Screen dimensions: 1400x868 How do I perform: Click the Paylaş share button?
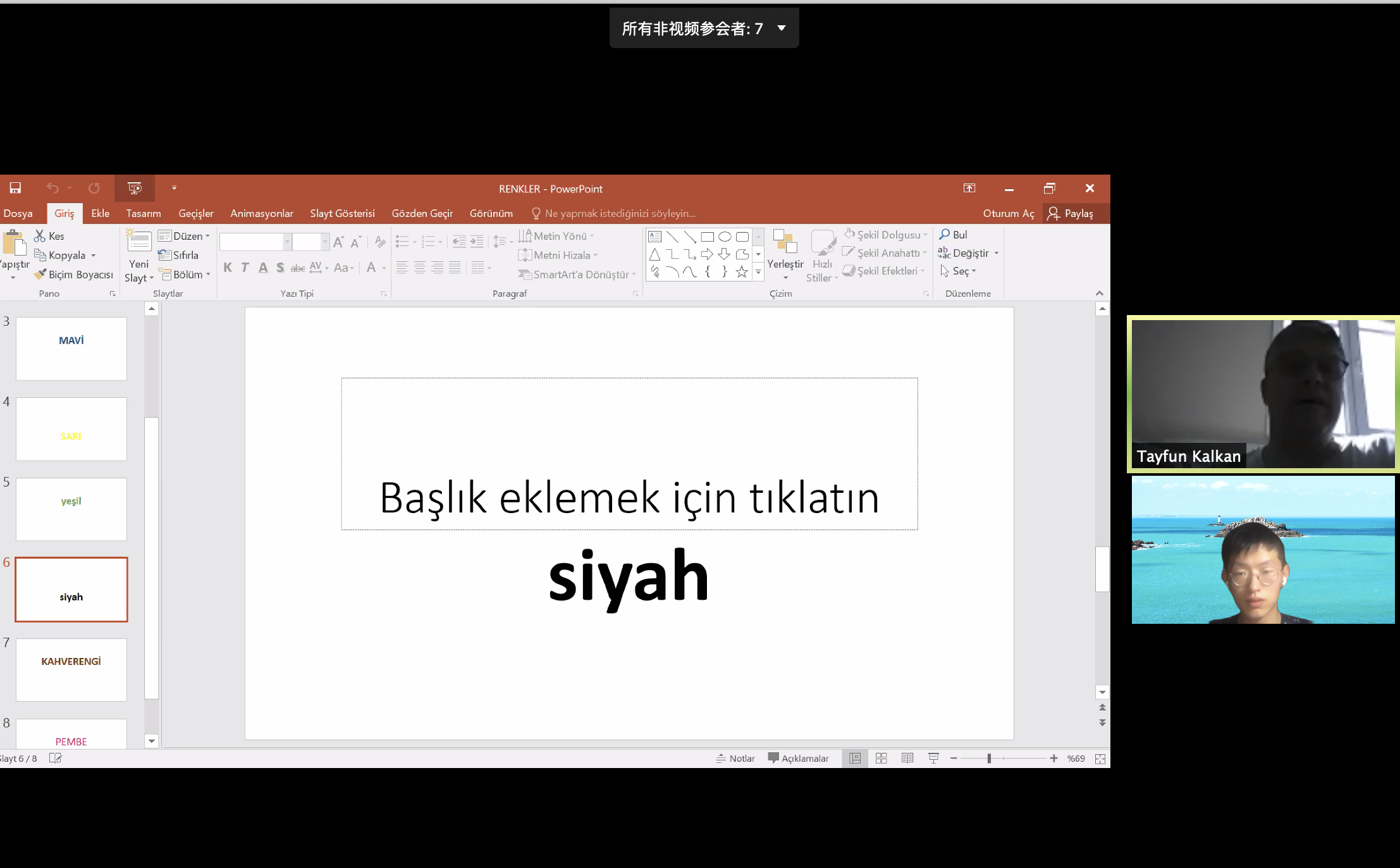[1071, 213]
